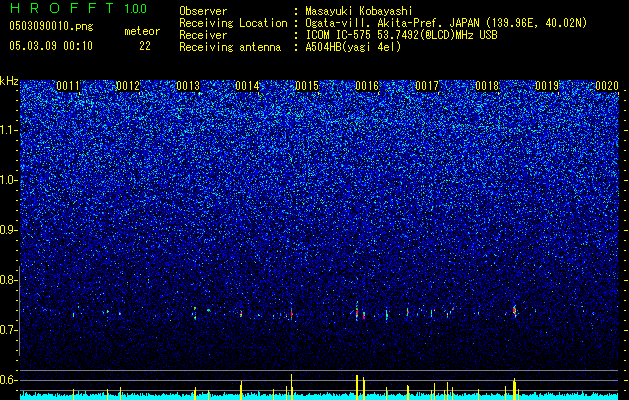Select the filename 0503090010.png
This screenshot has width=629, height=400.
point(51,26)
